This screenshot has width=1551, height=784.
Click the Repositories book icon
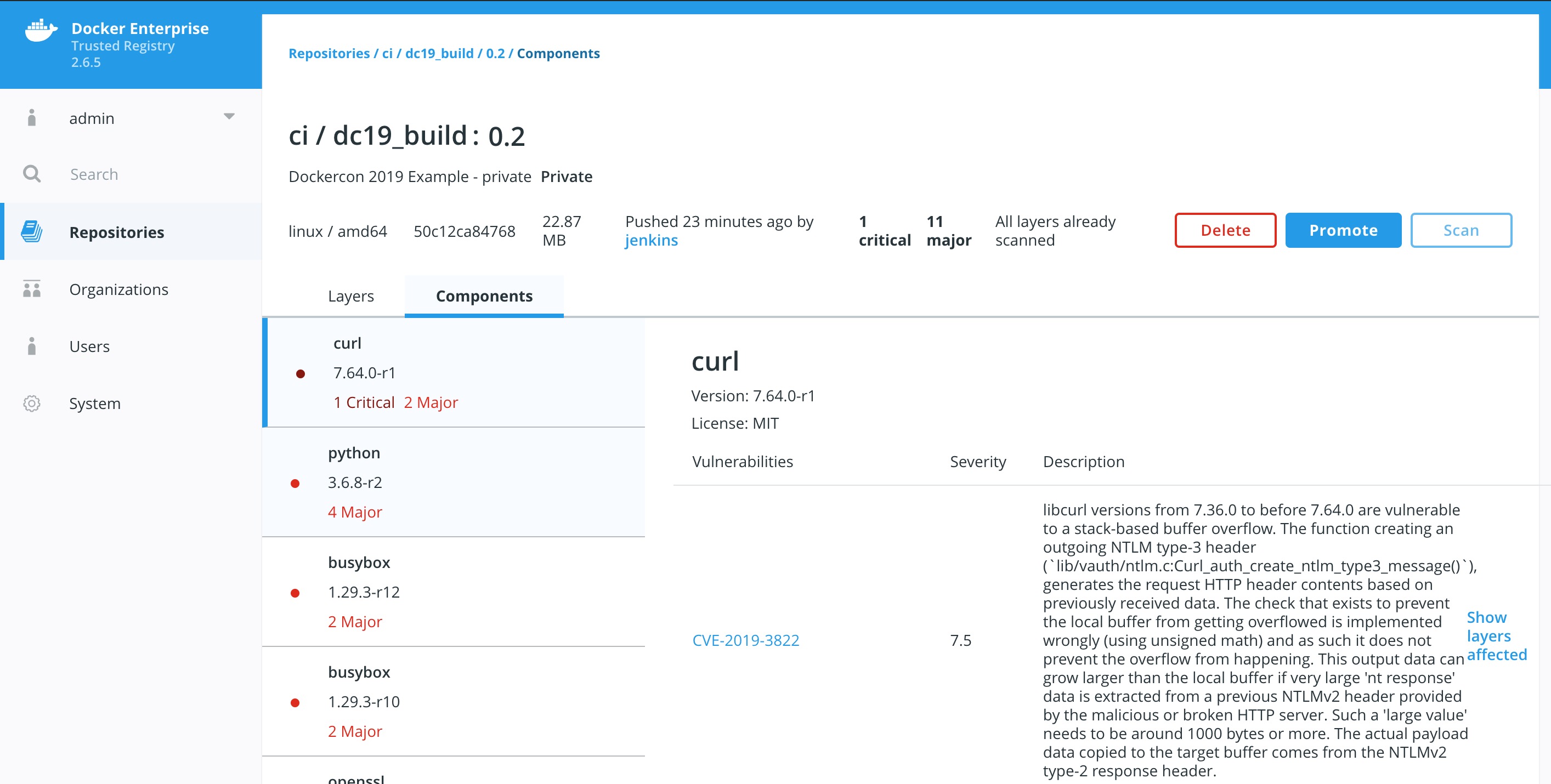[32, 232]
